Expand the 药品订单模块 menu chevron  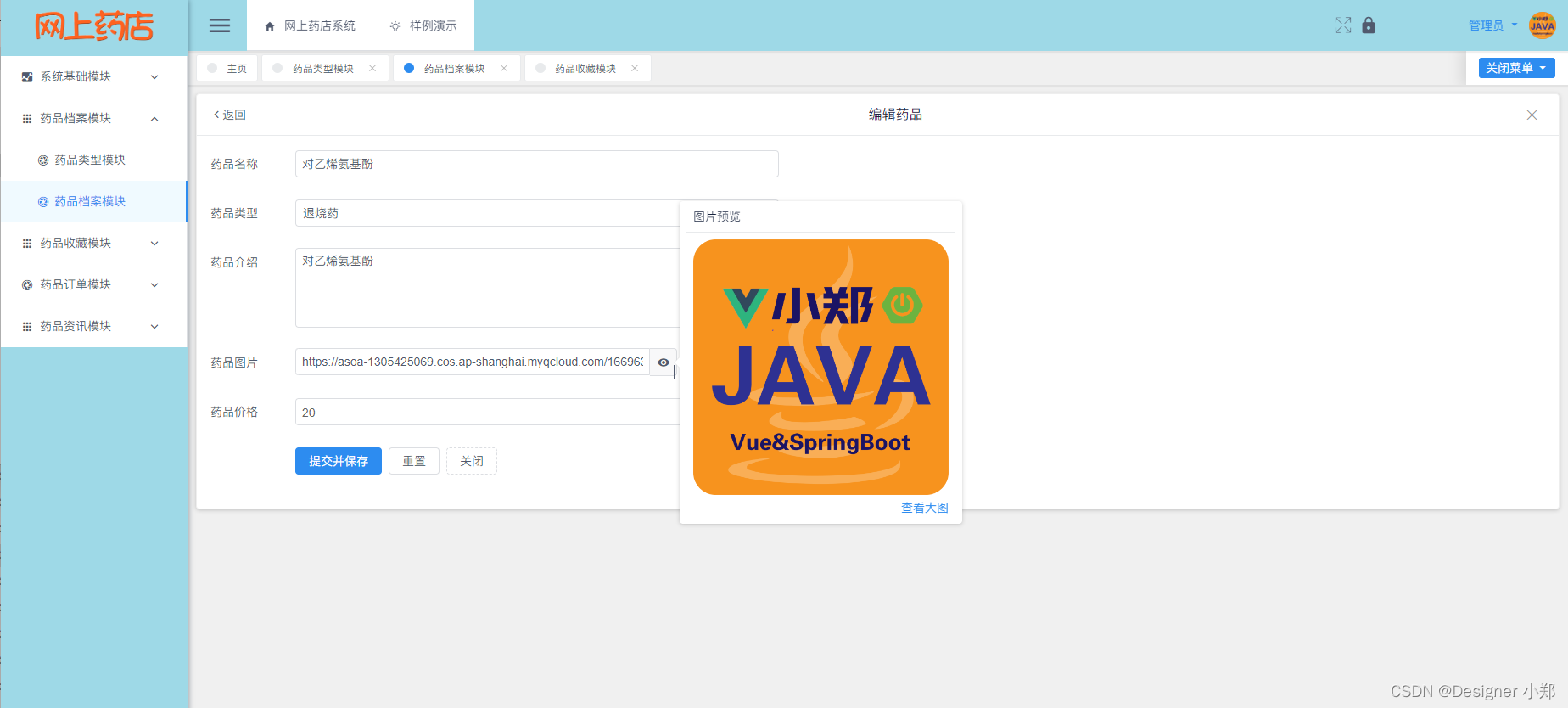point(154,285)
